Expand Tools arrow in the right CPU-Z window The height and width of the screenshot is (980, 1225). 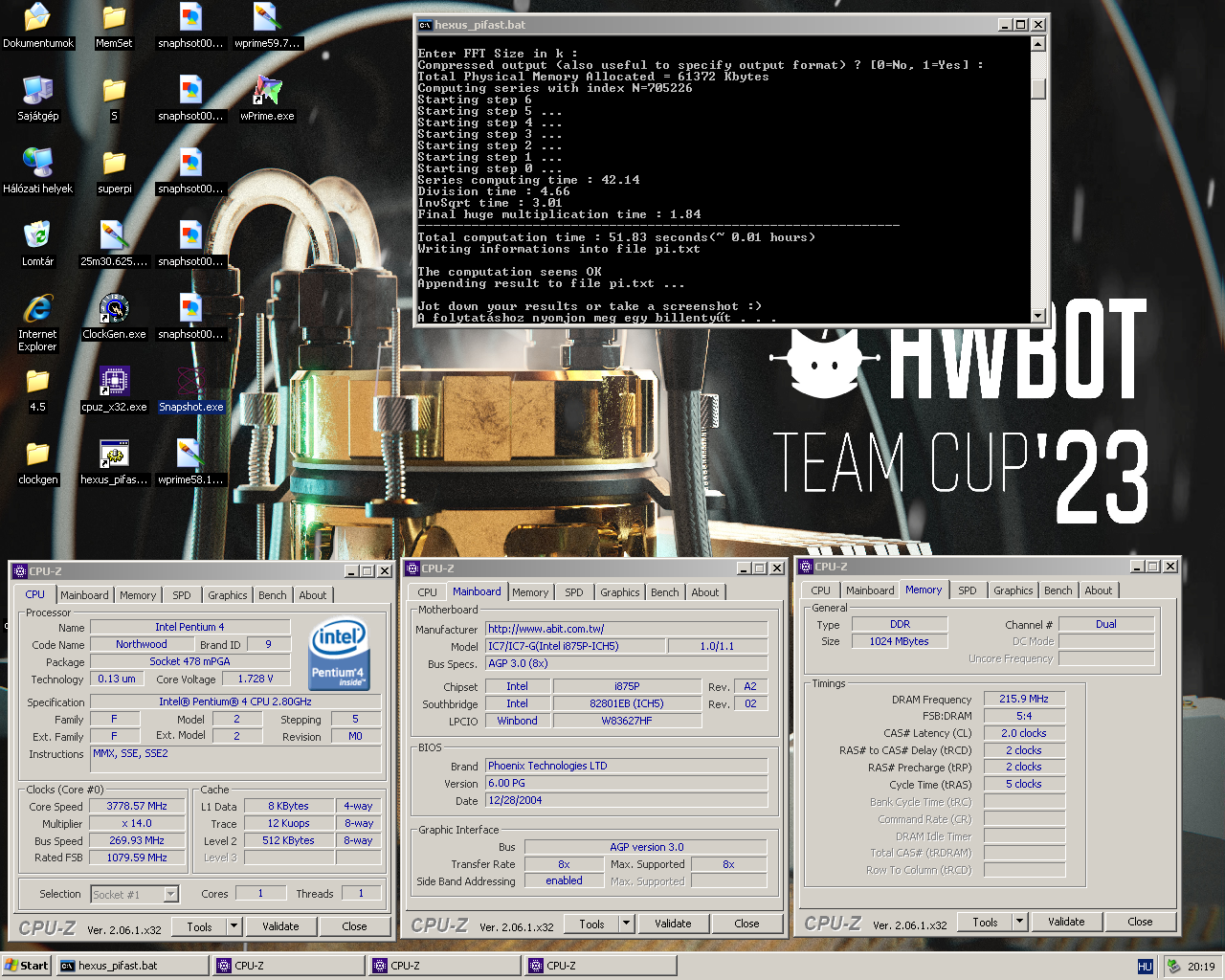click(x=1019, y=922)
